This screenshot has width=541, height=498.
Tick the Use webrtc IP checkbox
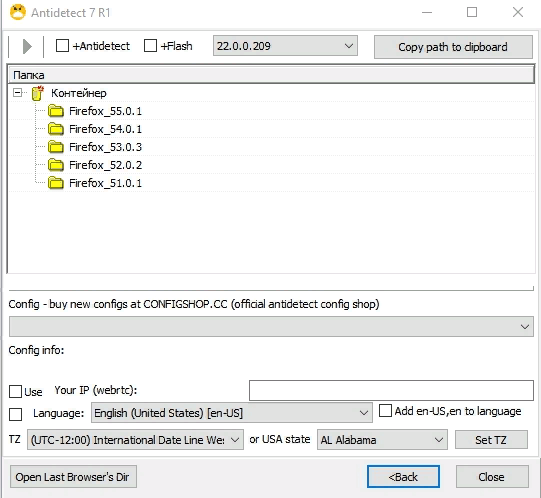[x=15, y=392]
